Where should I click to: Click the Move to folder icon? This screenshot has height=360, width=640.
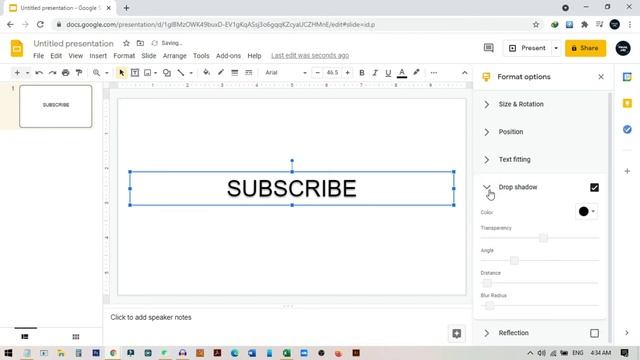140,43
